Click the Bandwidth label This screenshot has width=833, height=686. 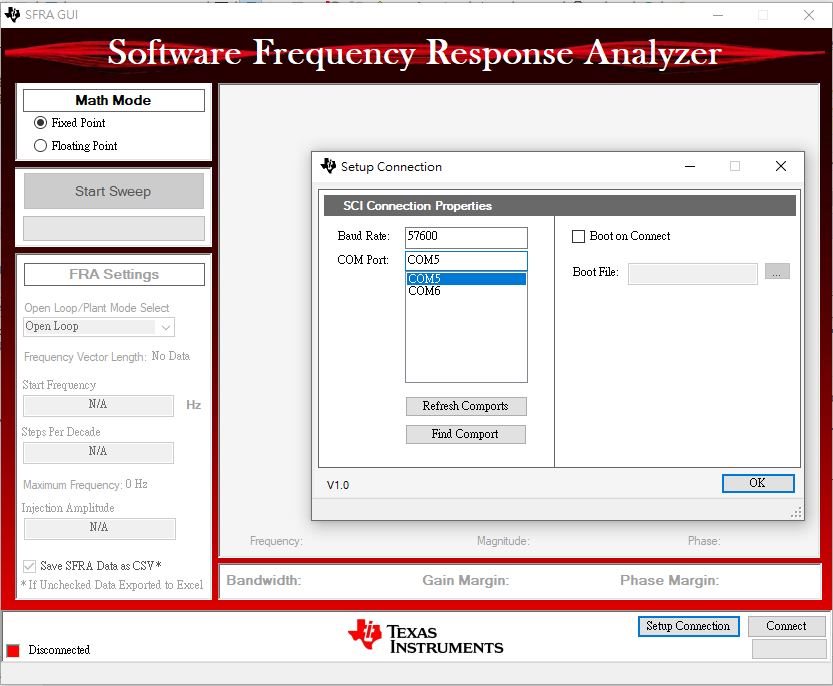pos(264,580)
